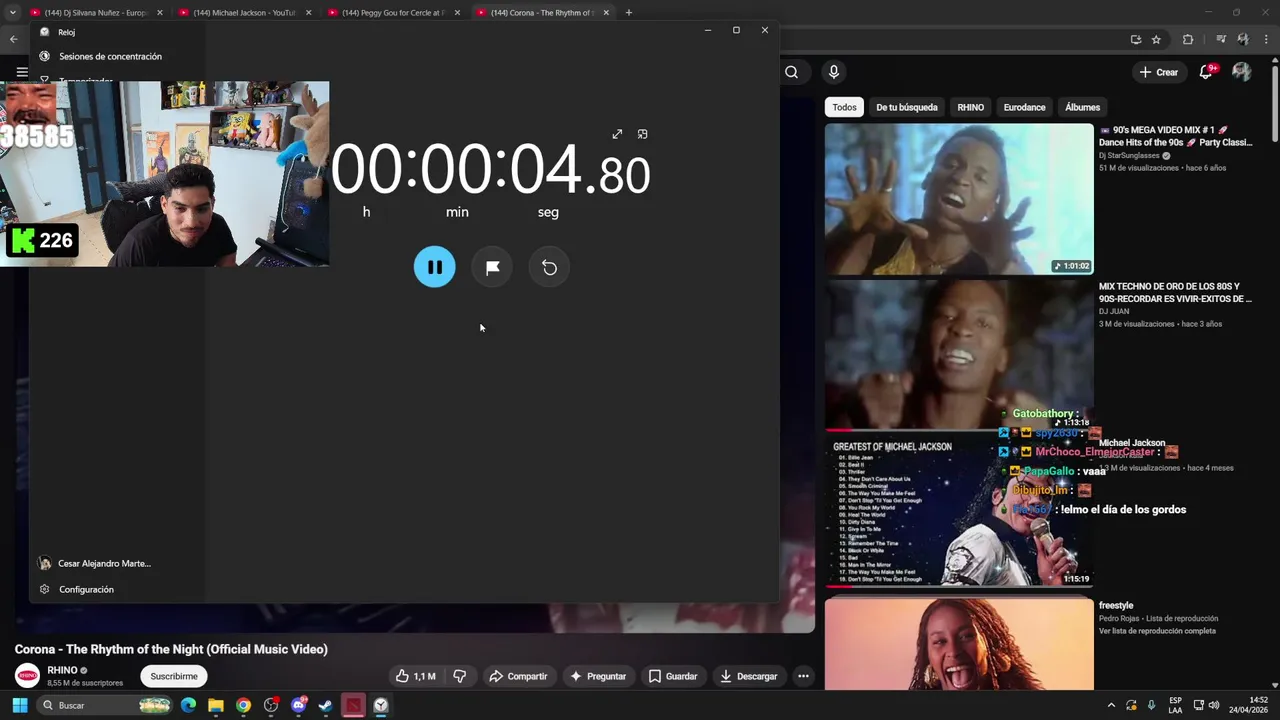Dislike the Corona video
Screen dimensions: 1280x720
click(460, 676)
